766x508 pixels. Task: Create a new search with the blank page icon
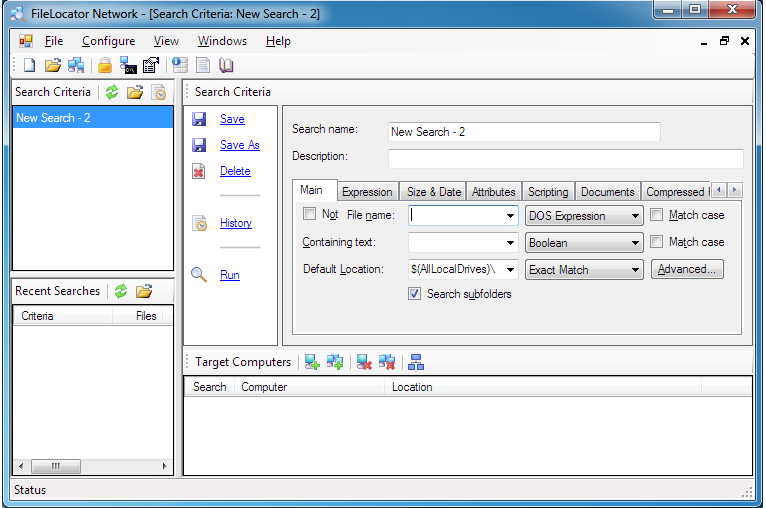[29, 65]
